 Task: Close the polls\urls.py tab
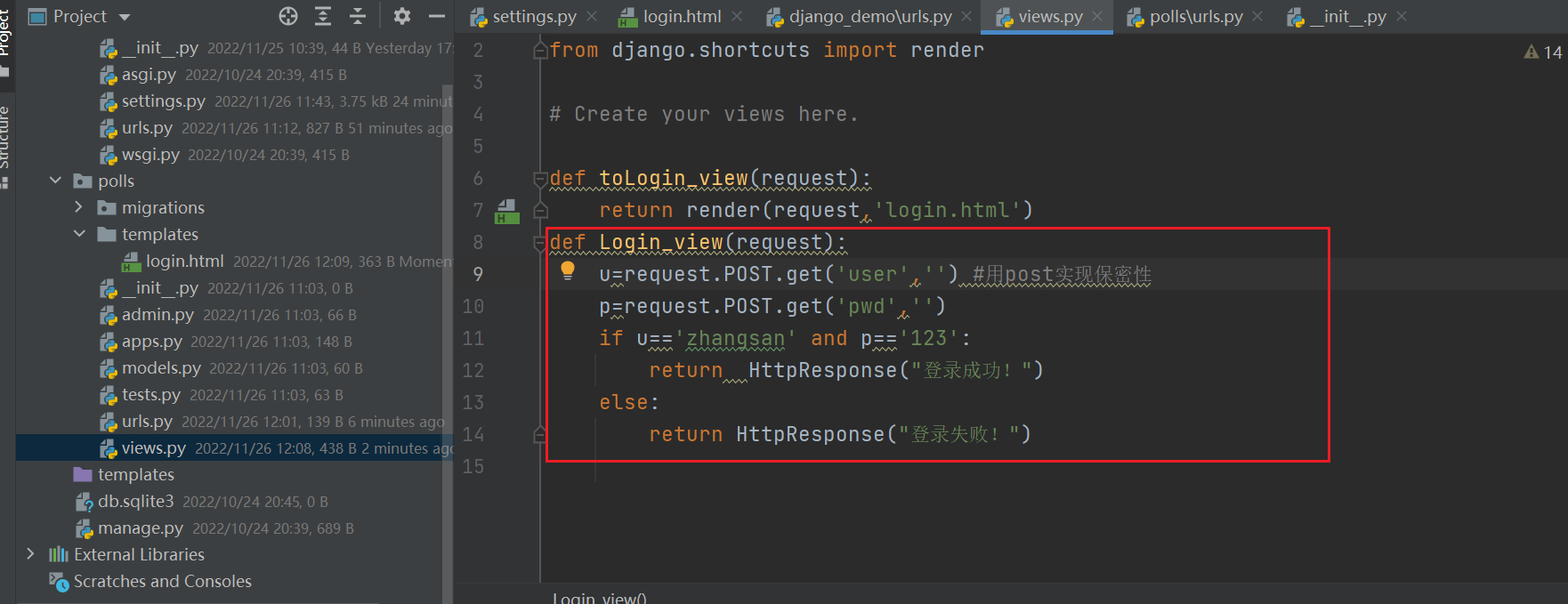coord(1257,16)
